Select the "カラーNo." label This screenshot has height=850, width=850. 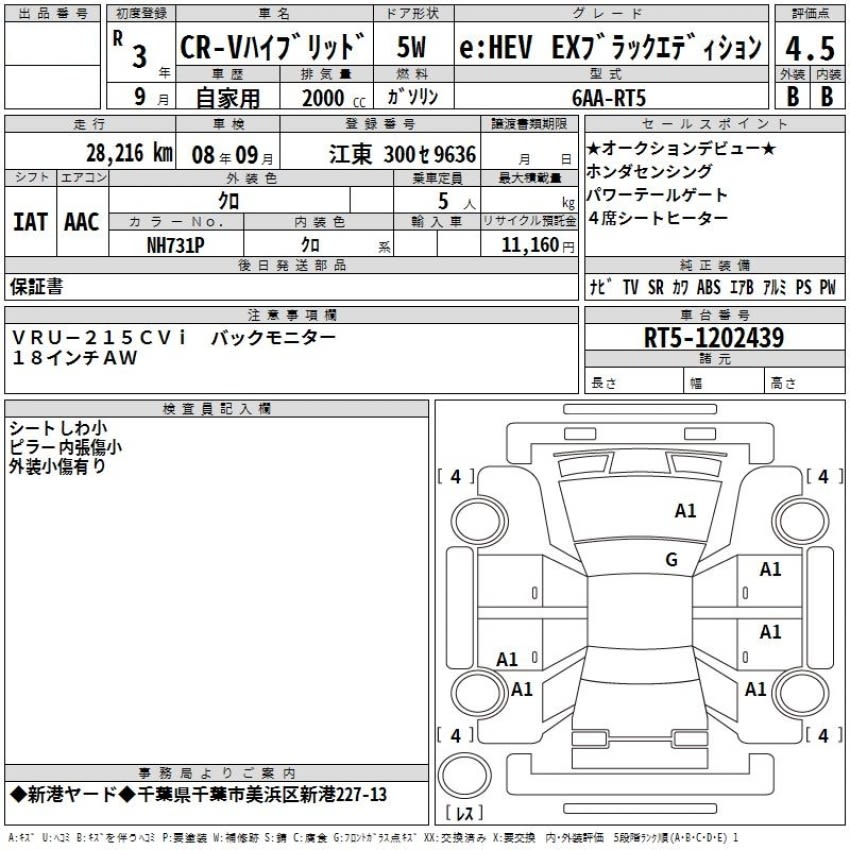click(x=176, y=222)
